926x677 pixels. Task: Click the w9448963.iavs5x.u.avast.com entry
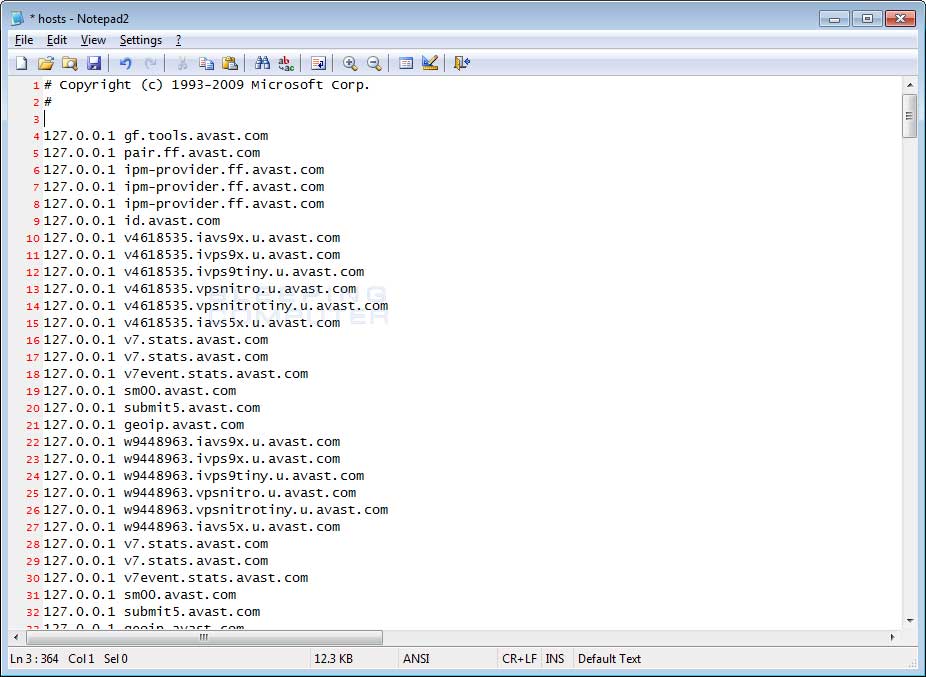(x=232, y=527)
